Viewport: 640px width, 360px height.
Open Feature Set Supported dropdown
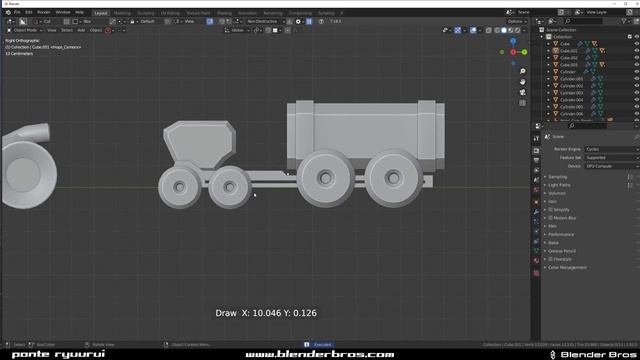coord(612,158)
